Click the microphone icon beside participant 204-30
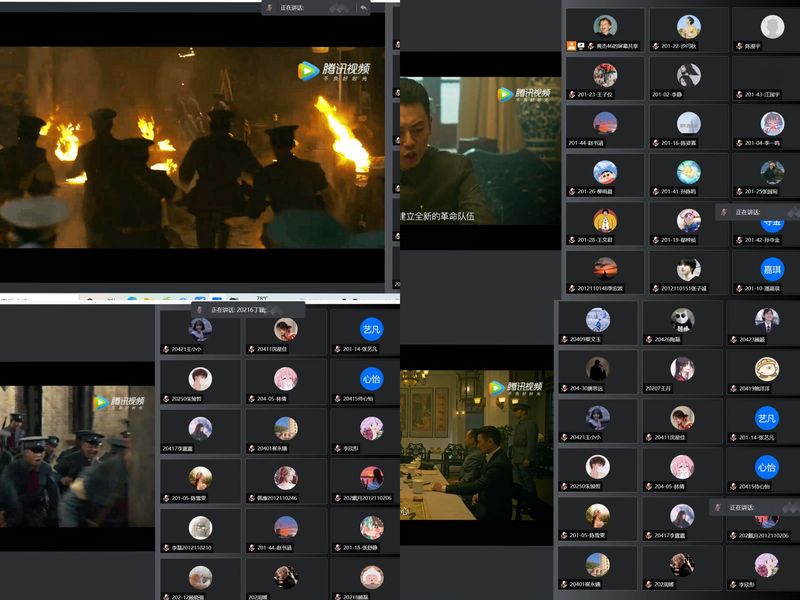This screenshot has height=600, width=800. click(x=564, y=388)
